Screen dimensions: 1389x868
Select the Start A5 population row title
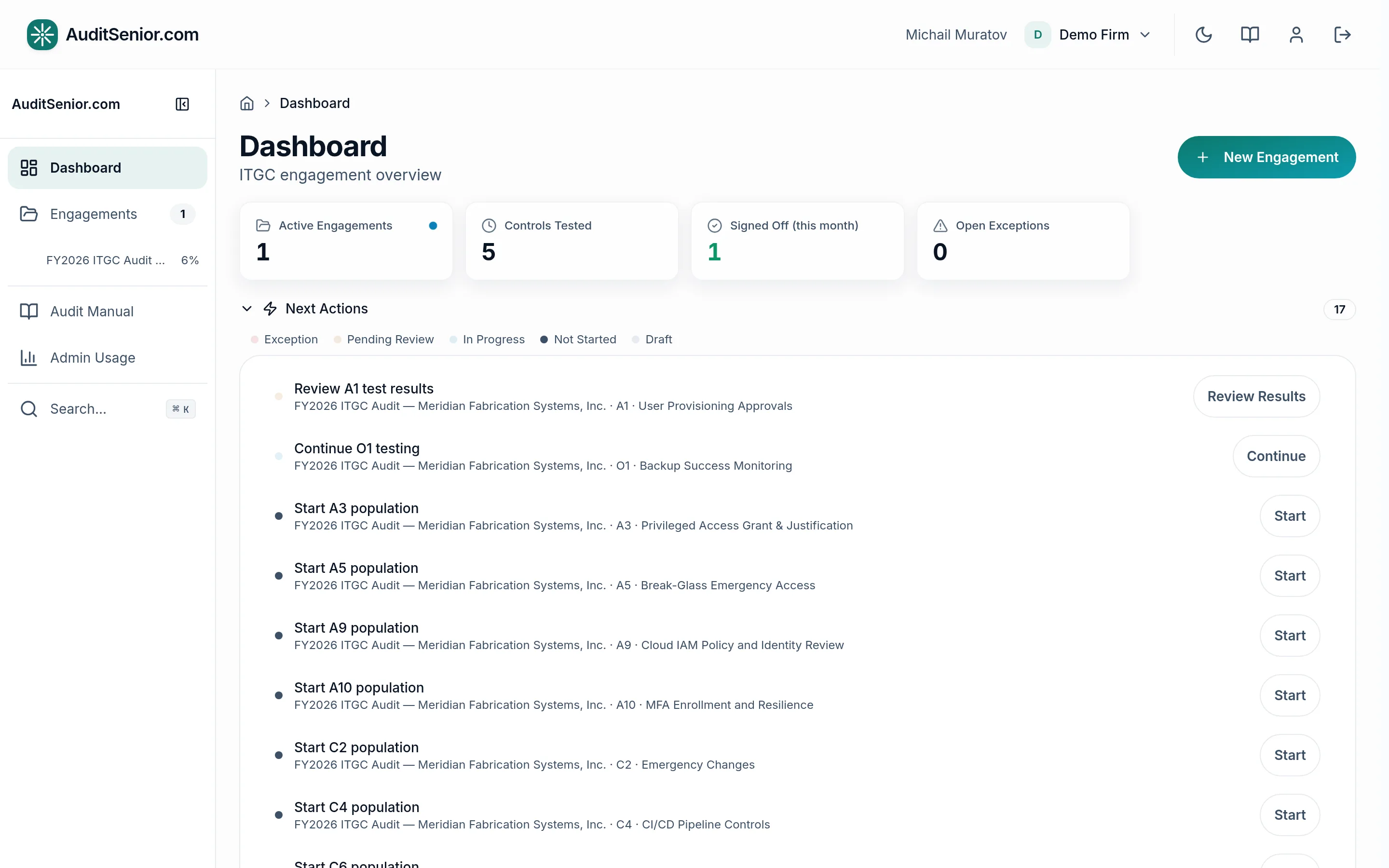click(x=356, y=569)
